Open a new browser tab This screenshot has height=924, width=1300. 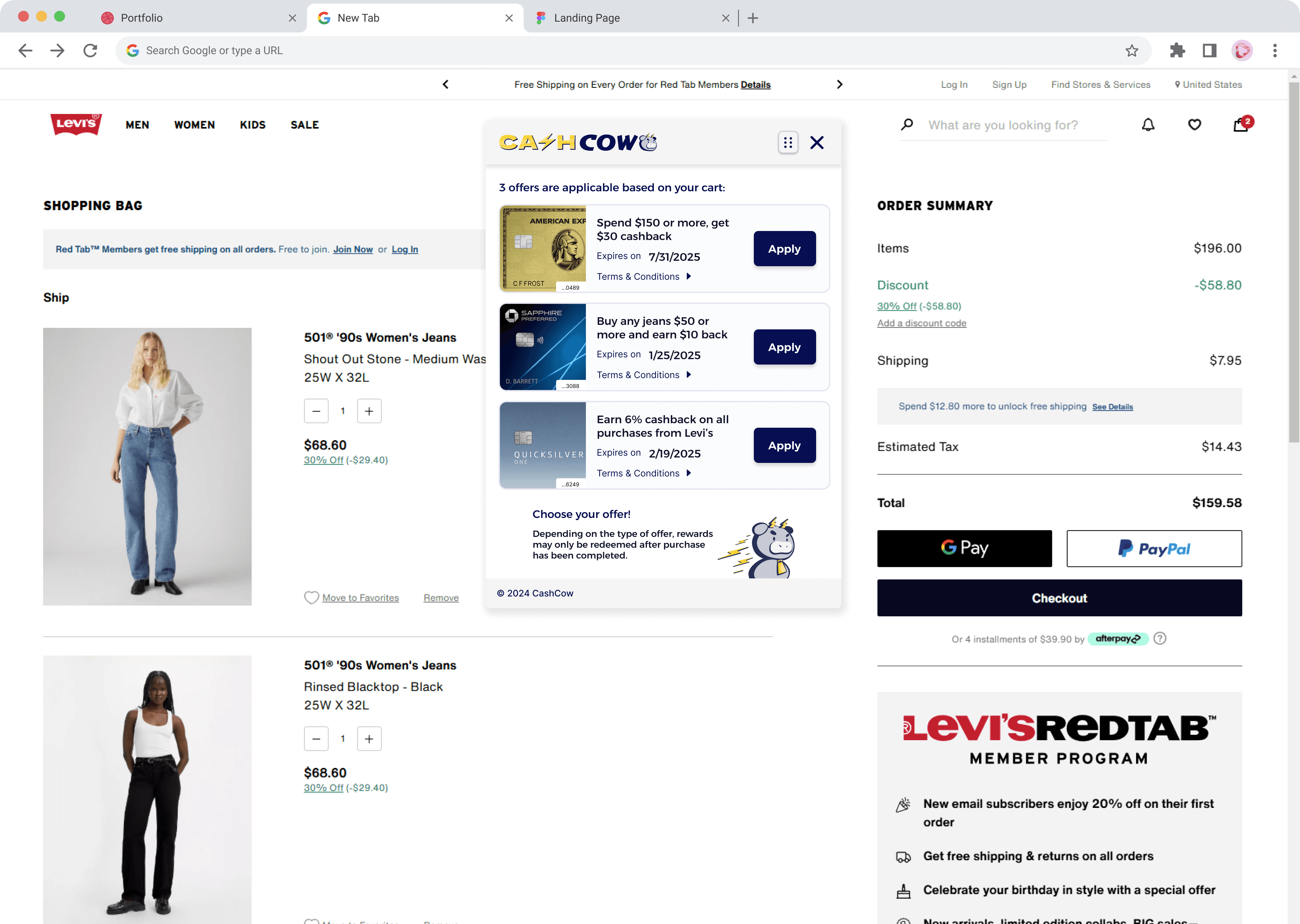[x=752, y=18]
